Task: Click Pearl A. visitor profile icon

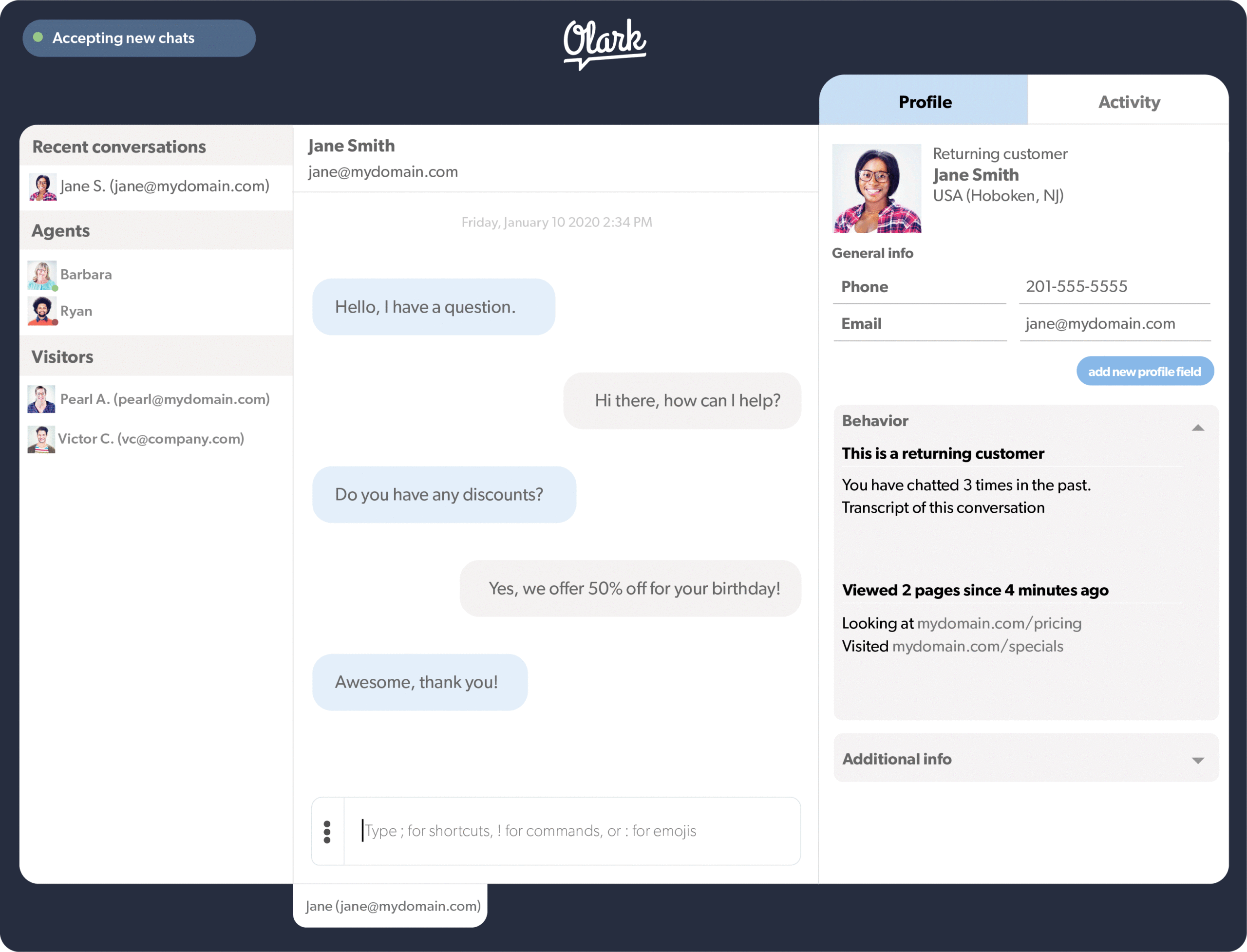Action: click(x=42, y=398)
